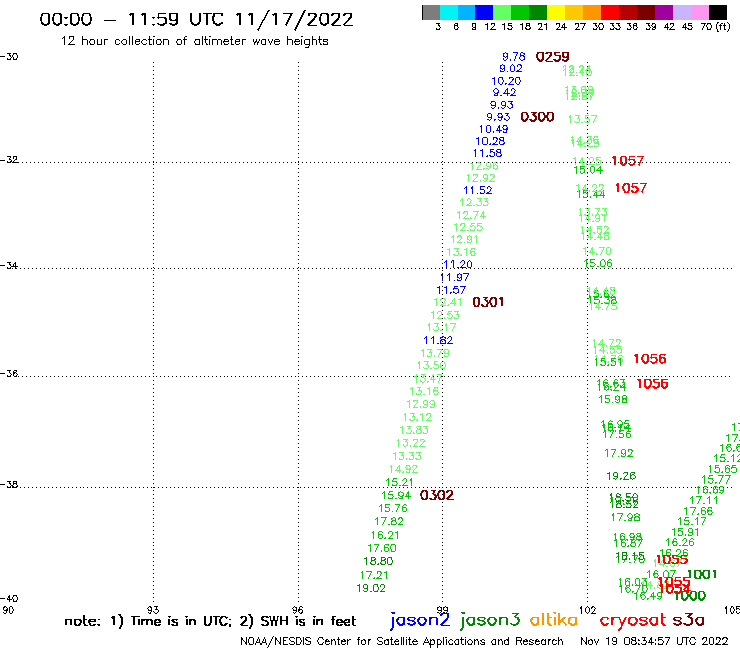Click the lavender swatch in the legend
This screenshot has width=740, height=650.
(681, 12)
